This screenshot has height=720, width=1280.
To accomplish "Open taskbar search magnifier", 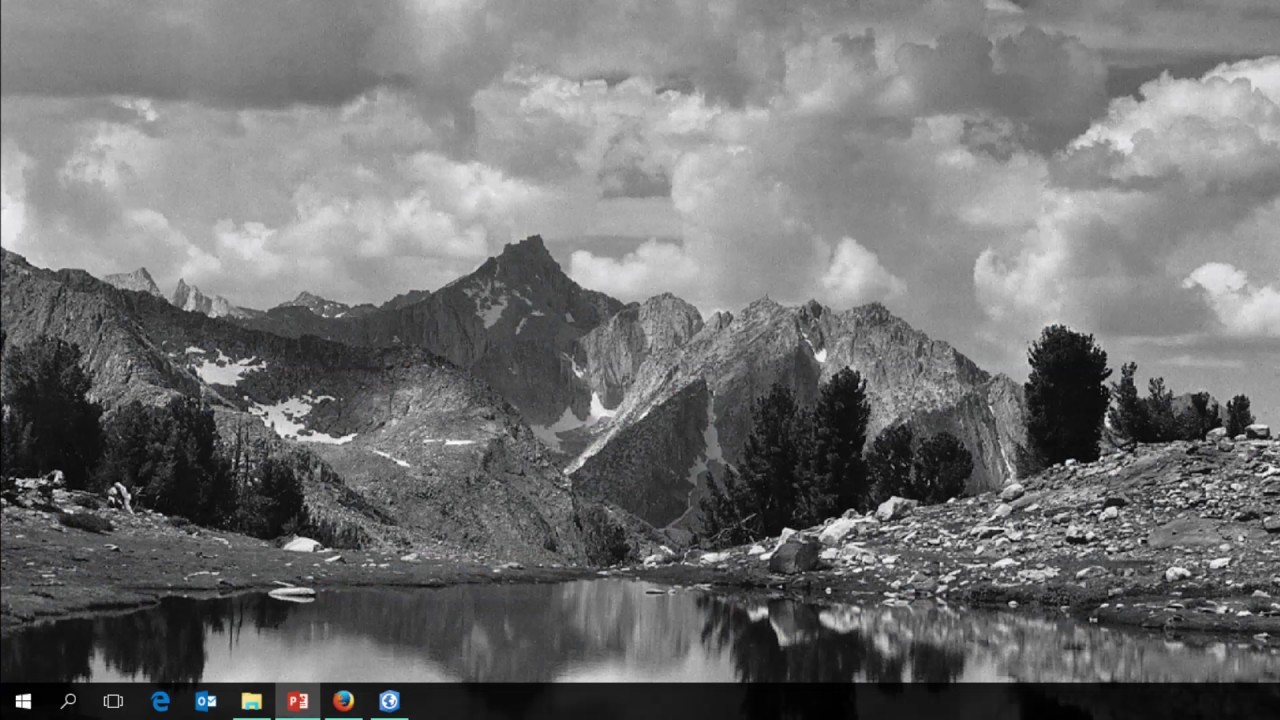I will [x=68, y=701].
